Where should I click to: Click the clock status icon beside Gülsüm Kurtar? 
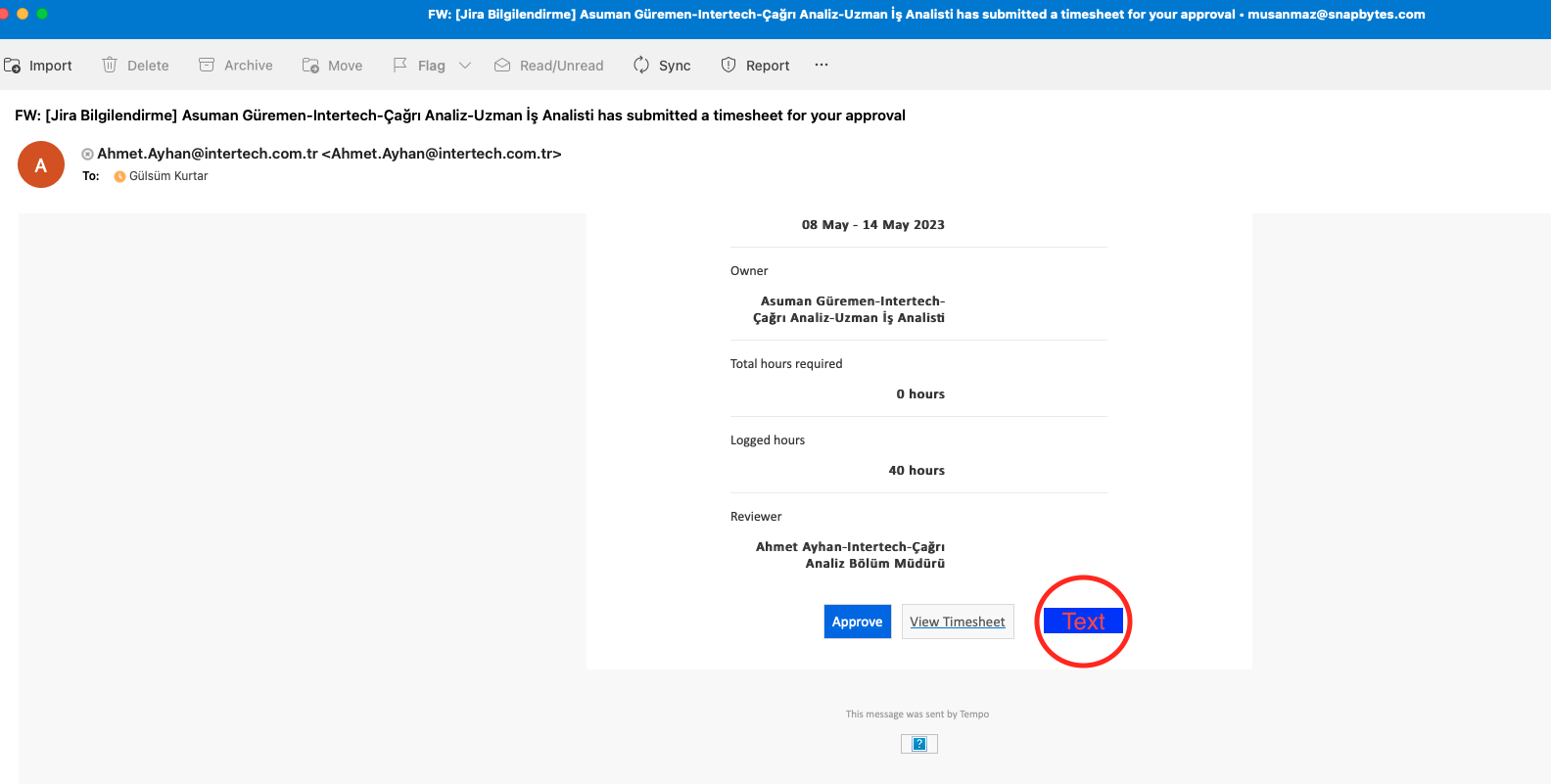point(119,176)
